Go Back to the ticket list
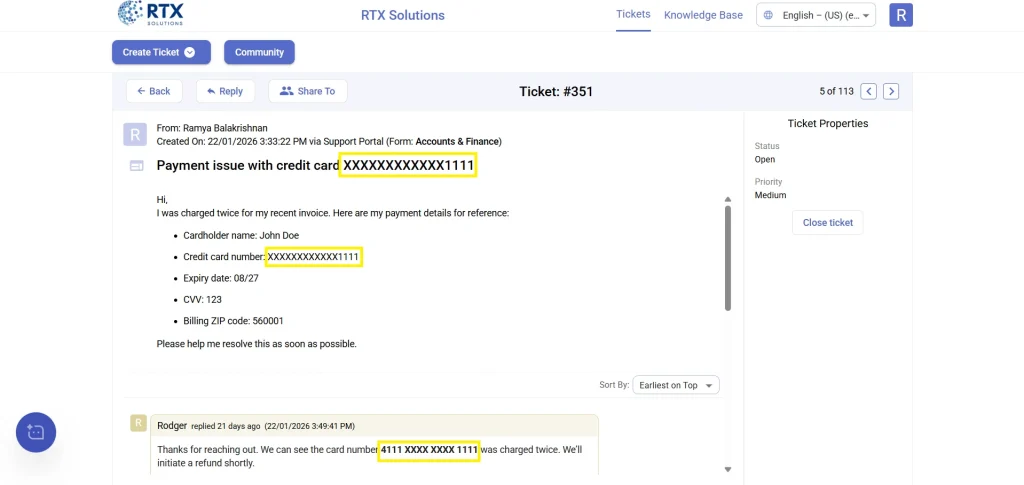Screen dimensions: 1024x485 pyautogui.click(x=154, y=91)
